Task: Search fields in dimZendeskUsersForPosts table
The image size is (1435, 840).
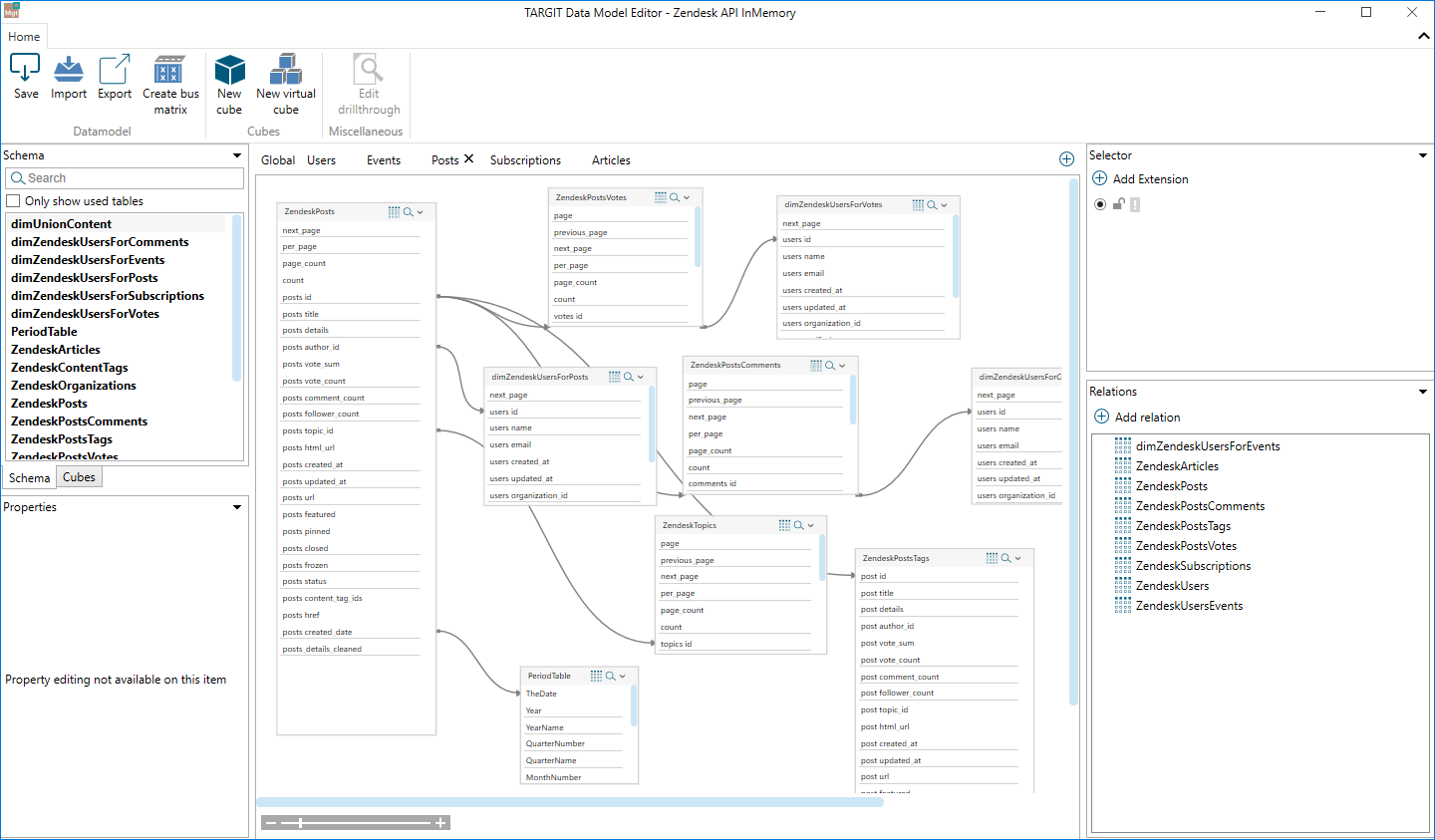Action: click(629, 377)
